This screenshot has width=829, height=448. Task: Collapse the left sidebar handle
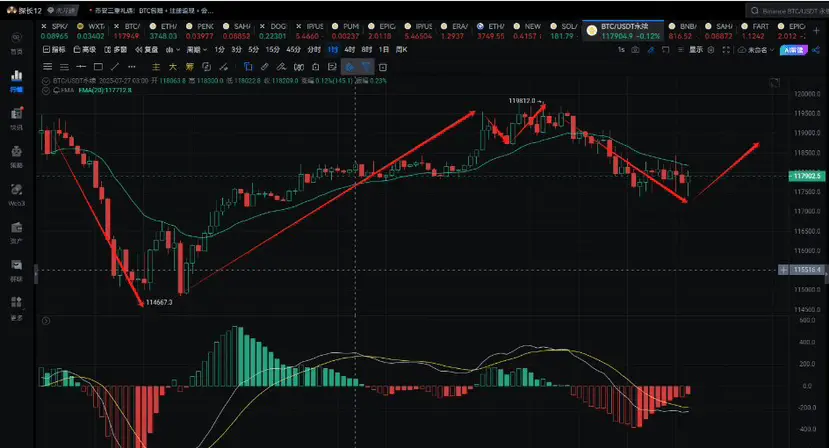tap(36, 275)
